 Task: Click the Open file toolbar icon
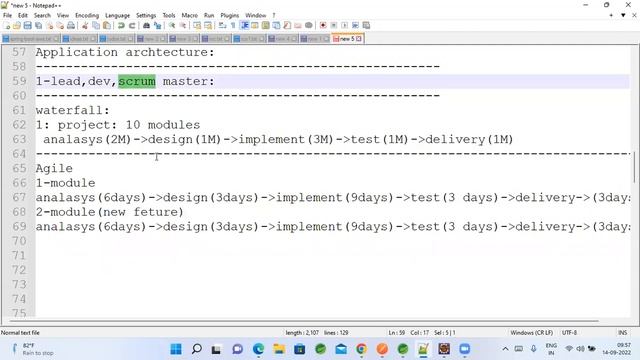[x=17, y=26]
